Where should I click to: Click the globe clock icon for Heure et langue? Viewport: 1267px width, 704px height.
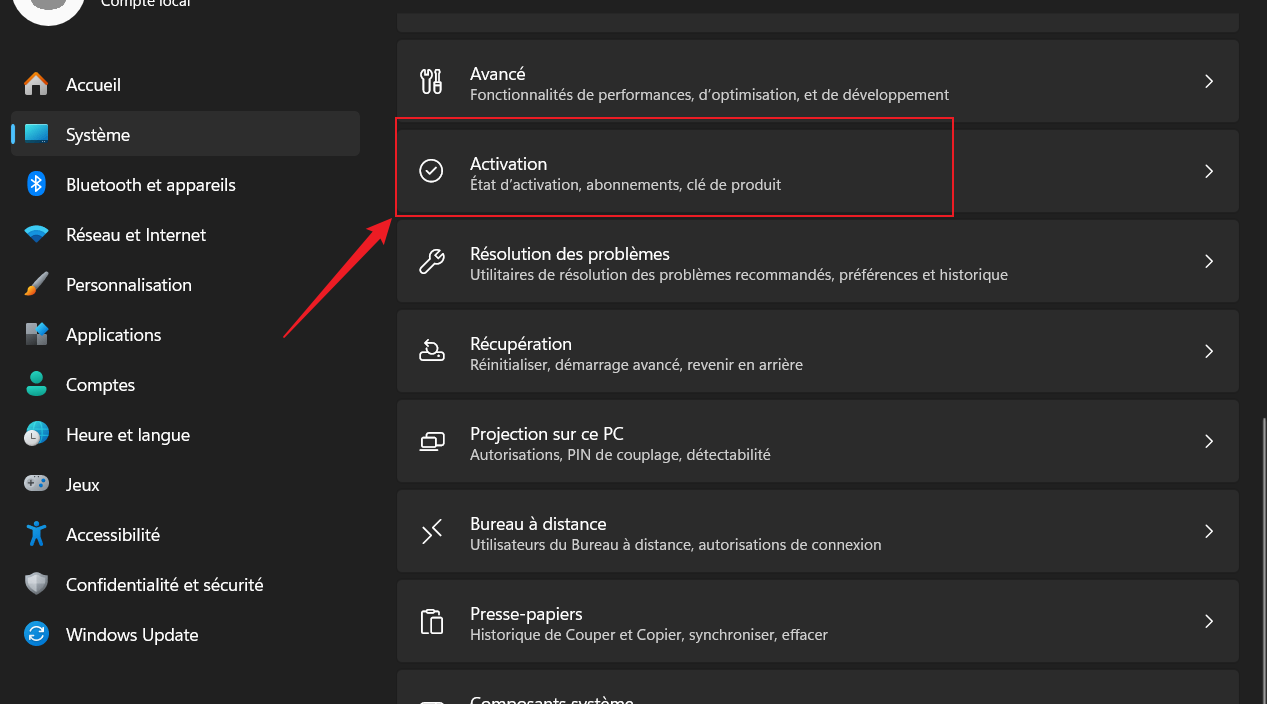(36, 434)
